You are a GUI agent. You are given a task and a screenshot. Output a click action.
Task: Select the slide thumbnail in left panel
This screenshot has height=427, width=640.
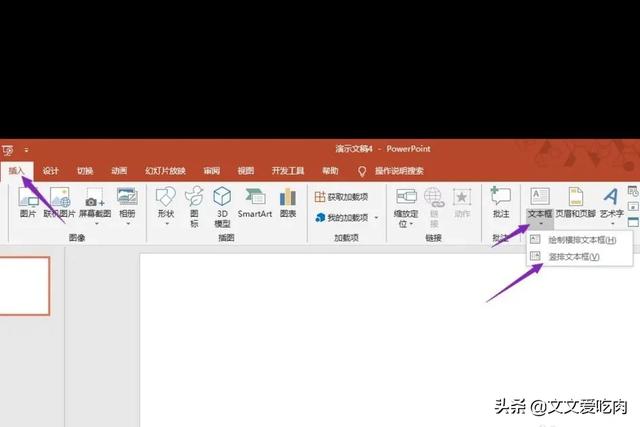[x=24, y=286]
